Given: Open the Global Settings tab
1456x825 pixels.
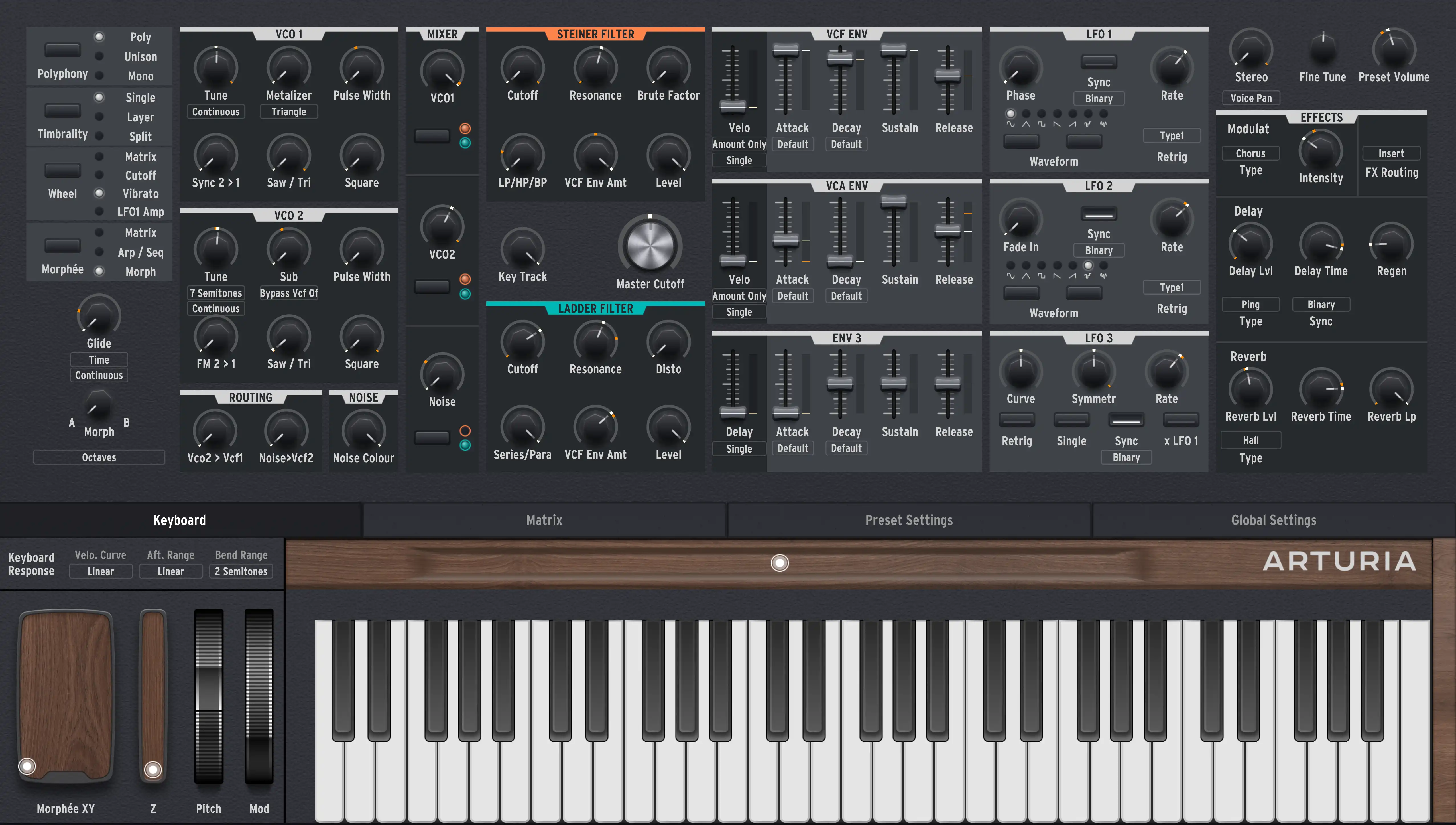Looking at the screenshot, I should (1273, 520).
